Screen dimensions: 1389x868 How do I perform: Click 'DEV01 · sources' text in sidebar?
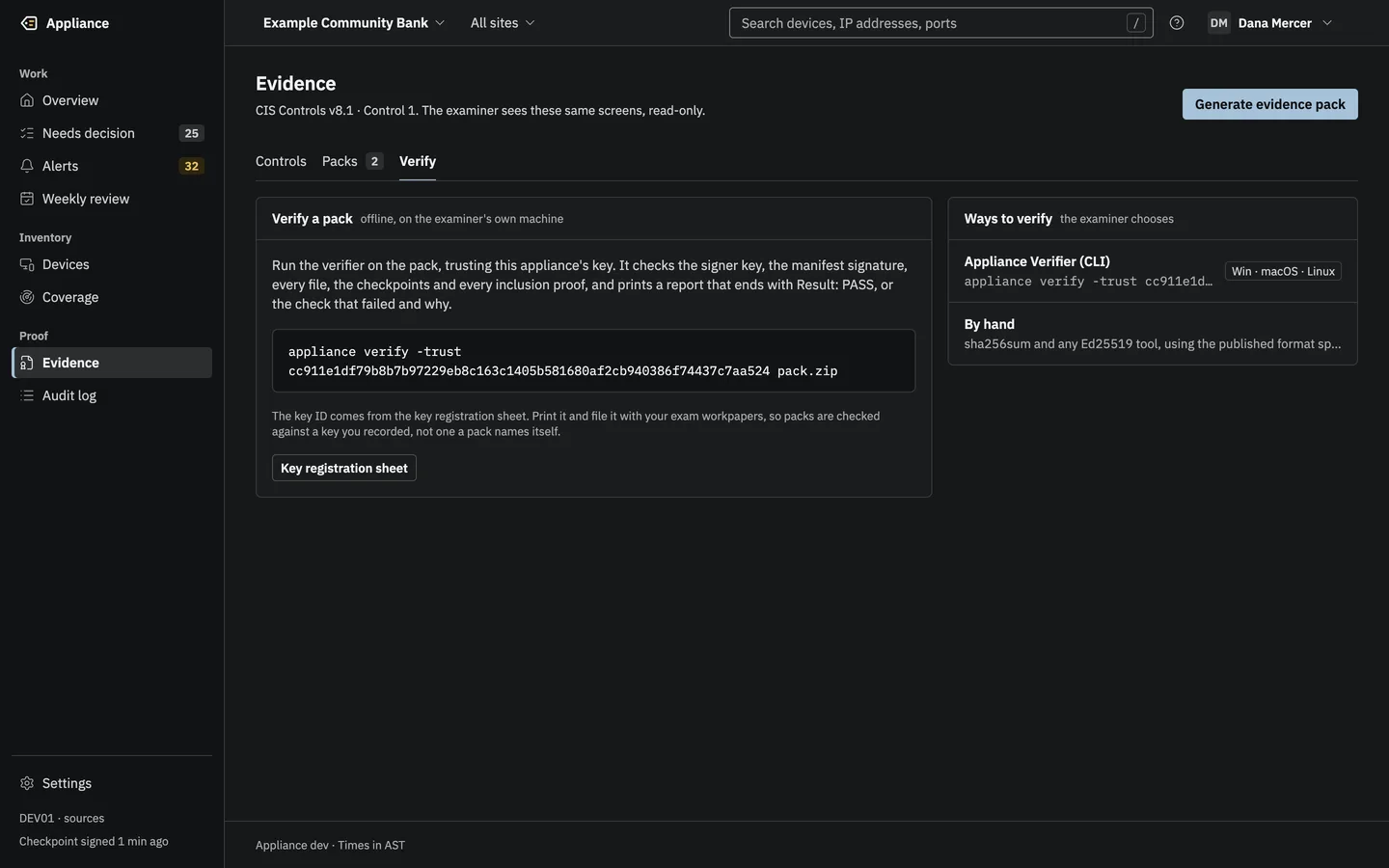coord(62,818)
